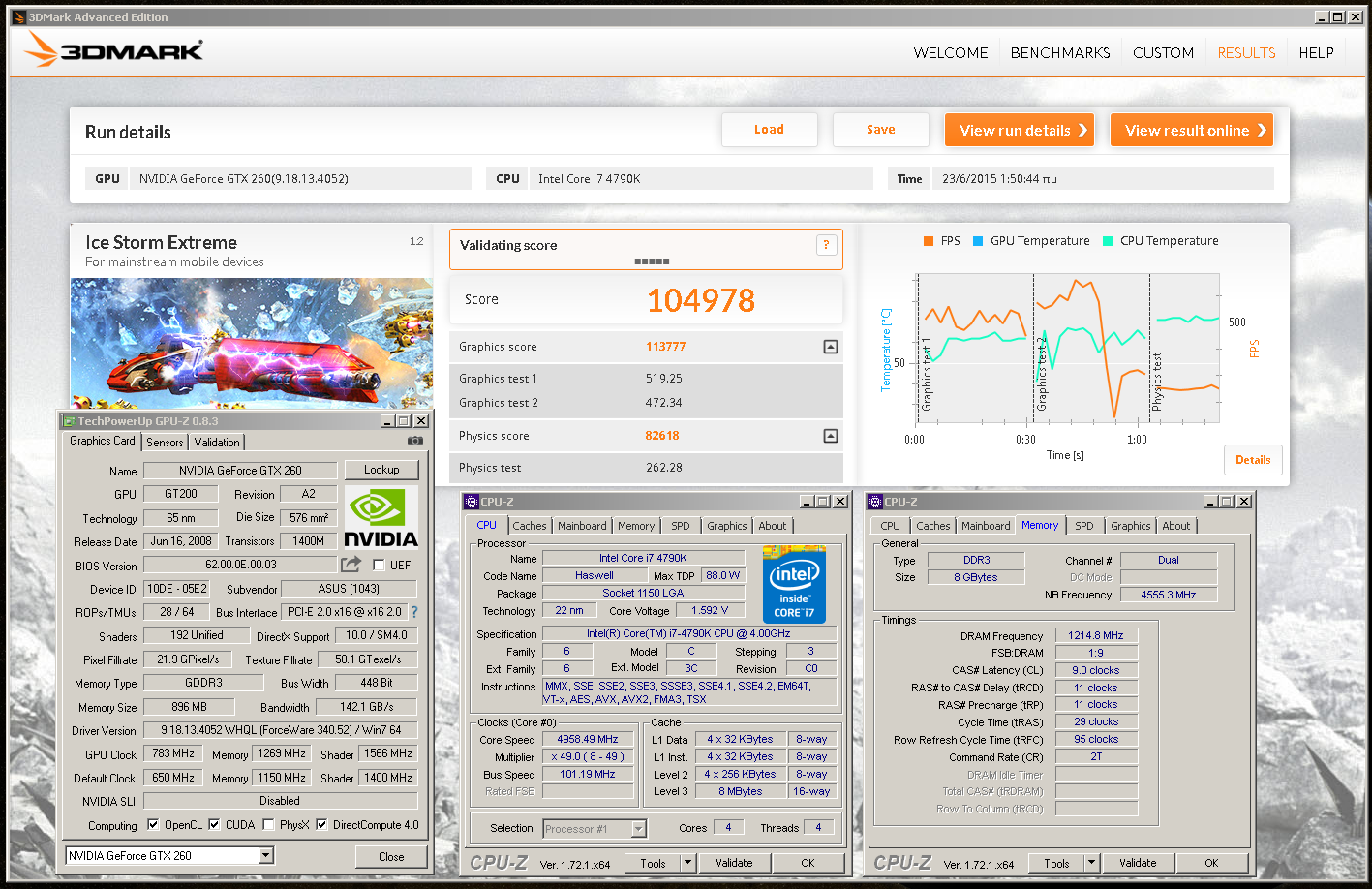Toggle the PhysX checkbox

click(x=268, y=825)
